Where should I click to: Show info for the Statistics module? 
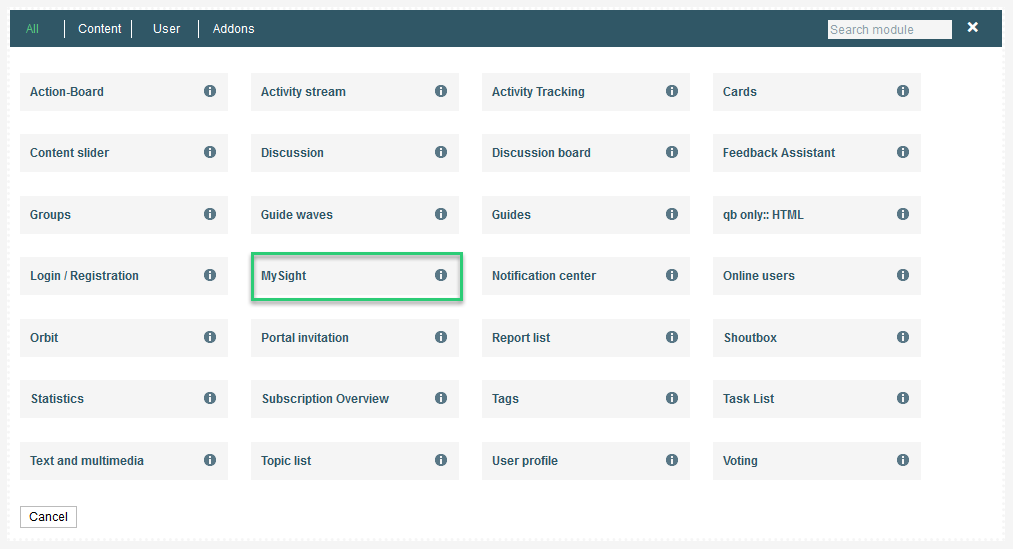pos(210,398)
